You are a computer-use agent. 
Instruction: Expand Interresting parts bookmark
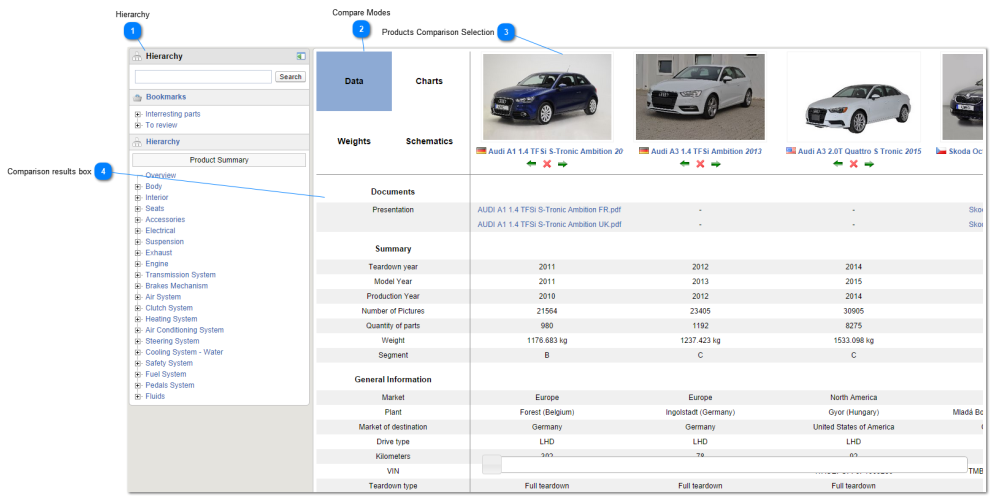click(138, 114)
